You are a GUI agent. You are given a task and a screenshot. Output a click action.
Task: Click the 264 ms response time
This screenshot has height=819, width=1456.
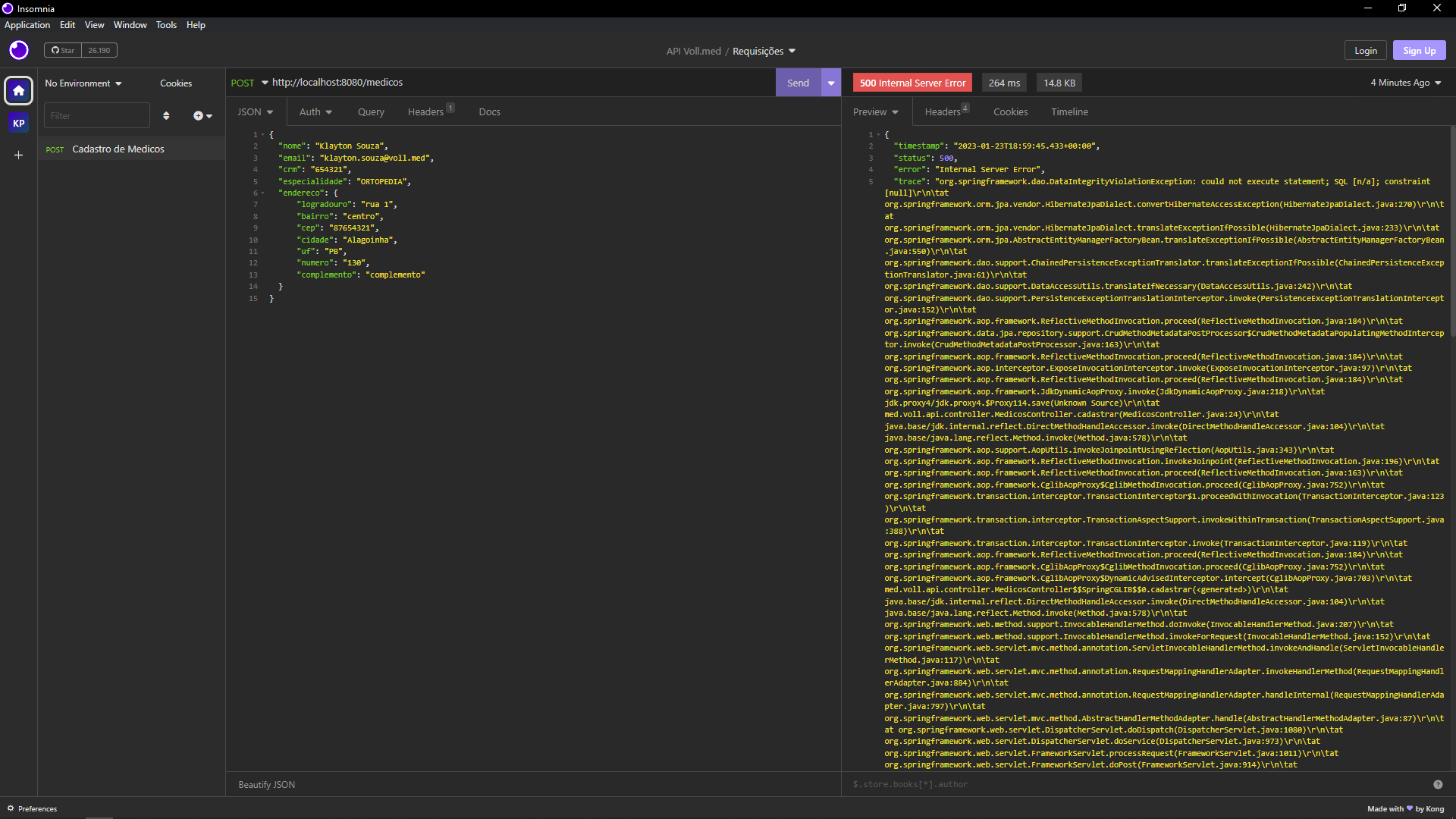click(1004, 83)
